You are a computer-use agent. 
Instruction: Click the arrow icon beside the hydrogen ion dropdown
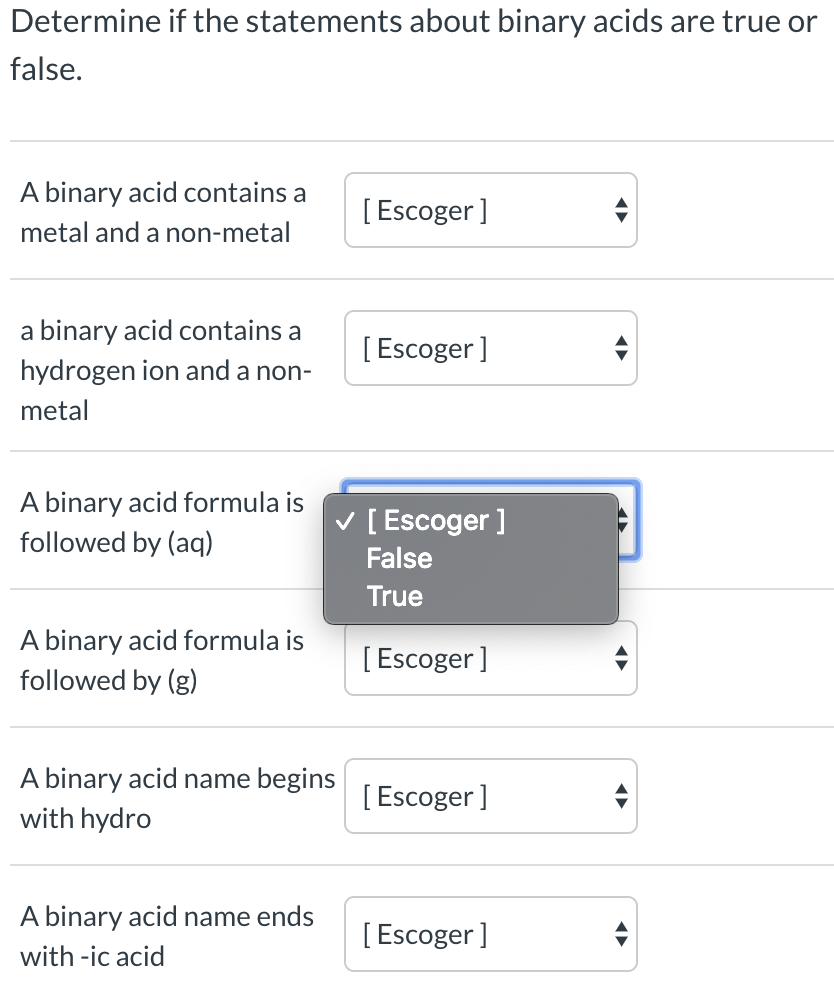621,348
